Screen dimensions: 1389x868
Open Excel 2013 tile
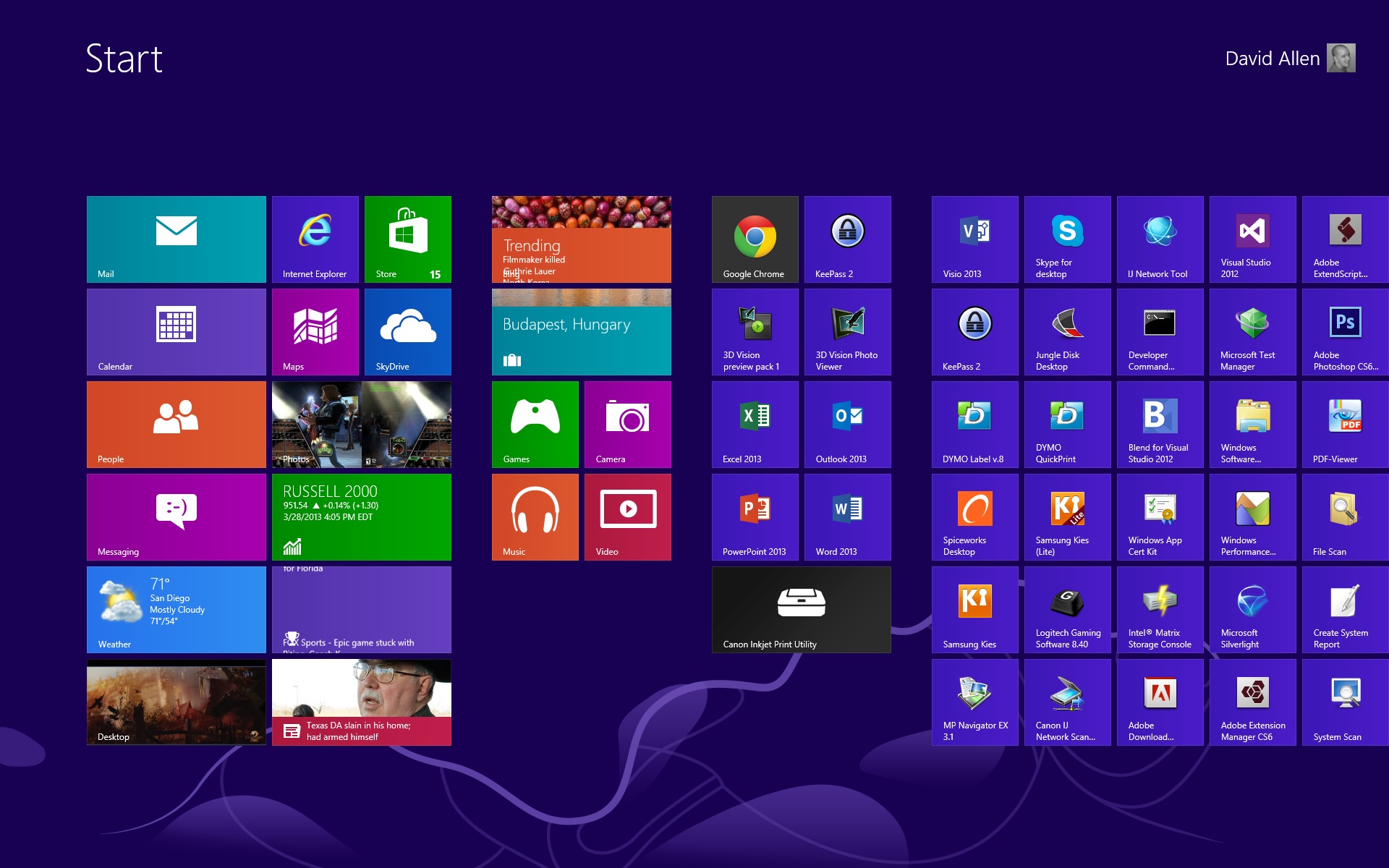755,424
